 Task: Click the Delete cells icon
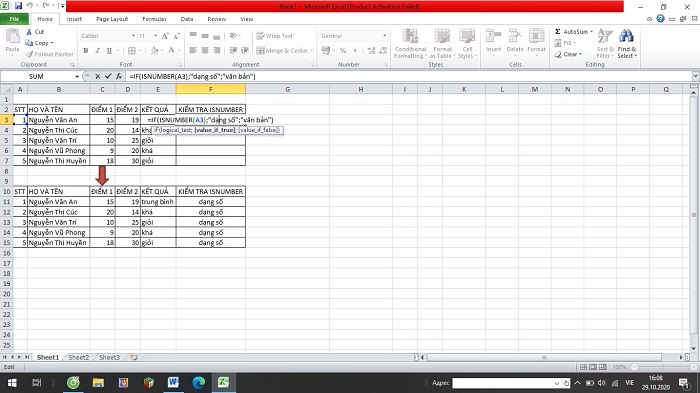click(515, 36)
